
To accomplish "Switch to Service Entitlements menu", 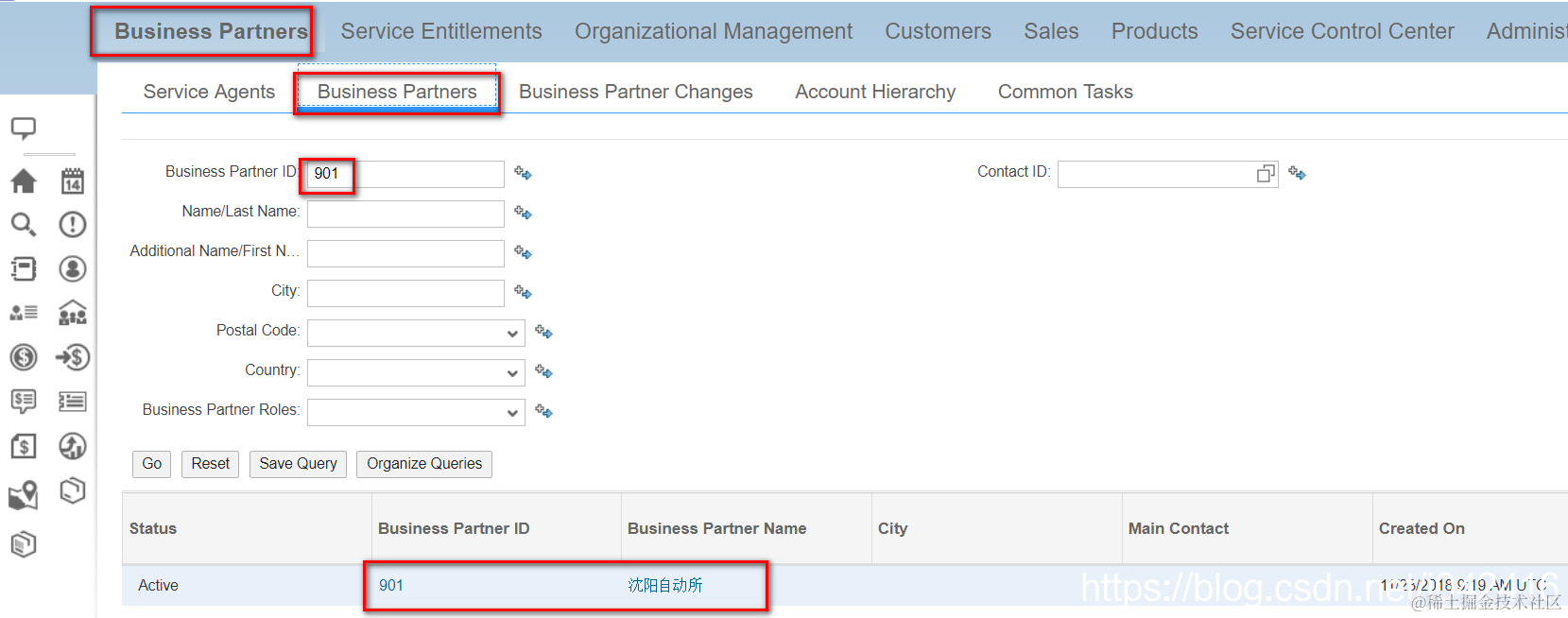I will (441, 31).
